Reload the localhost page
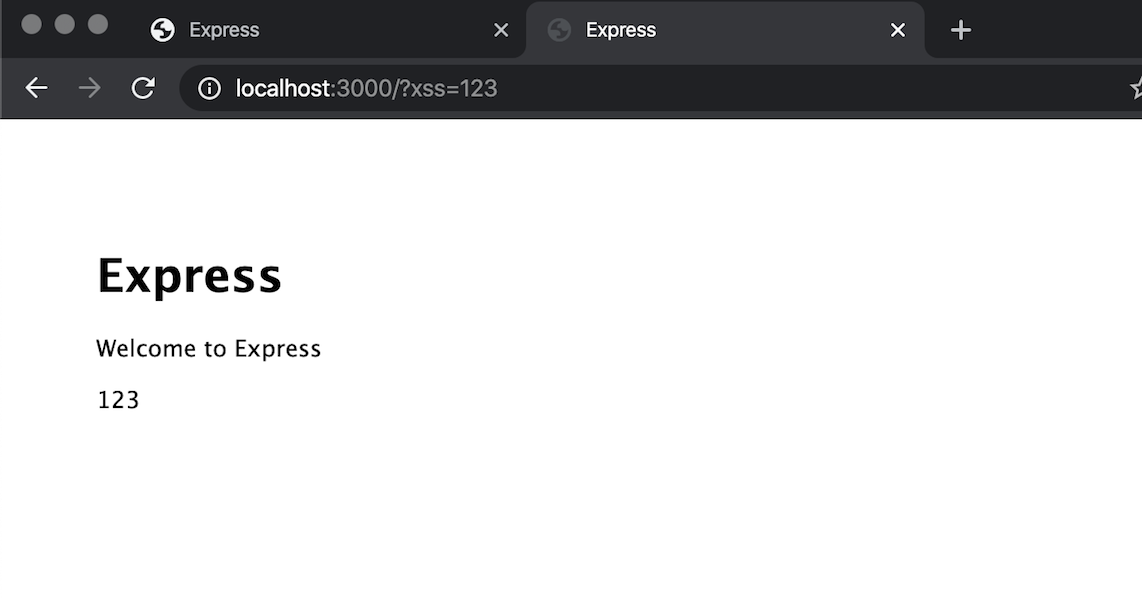Image resolution: width=1142 pixels, height=599 pixels. (144, 88)
